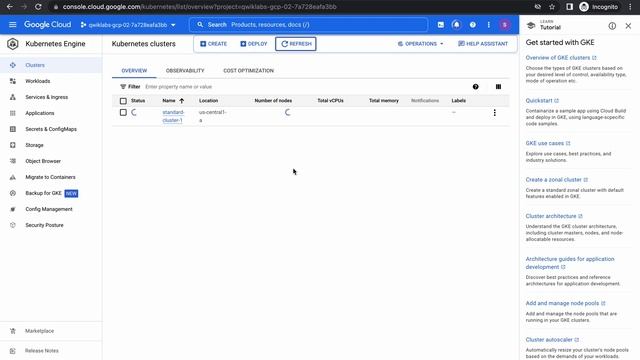Open the Clusters page in the sidebar
Viewport: 640px width, 360px height.
click(35, 65)
